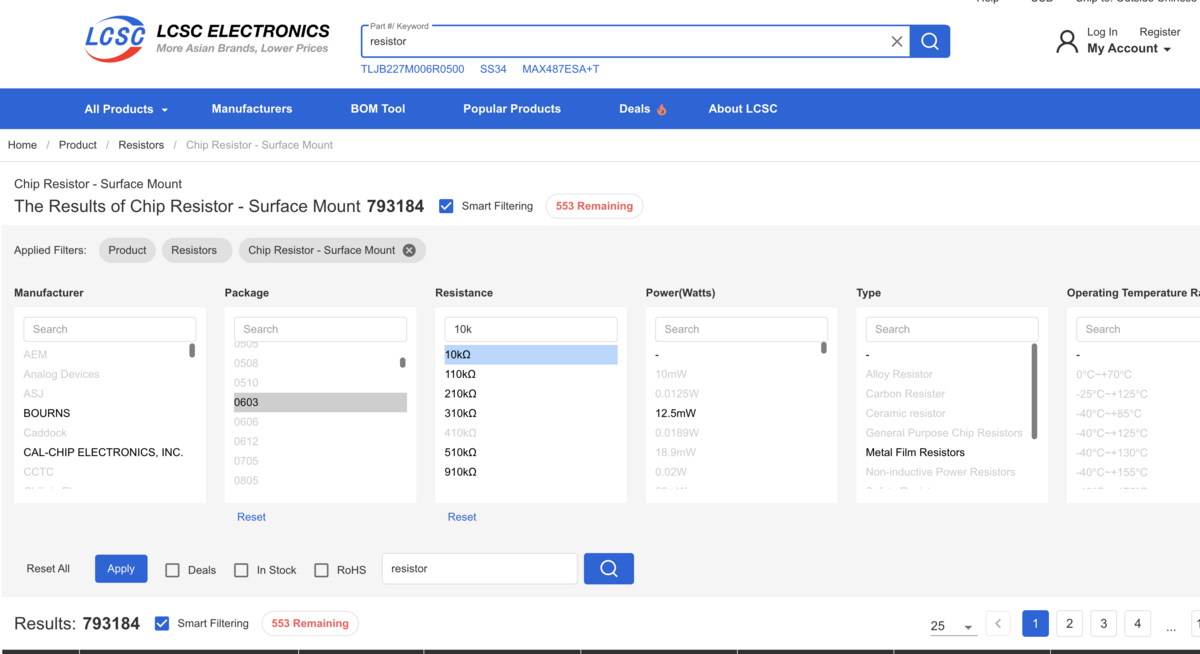Image resolution: width=1200 pixels, height=654 pixels.
Task: Select 10kΩ resistance
Action: point(531,354)
